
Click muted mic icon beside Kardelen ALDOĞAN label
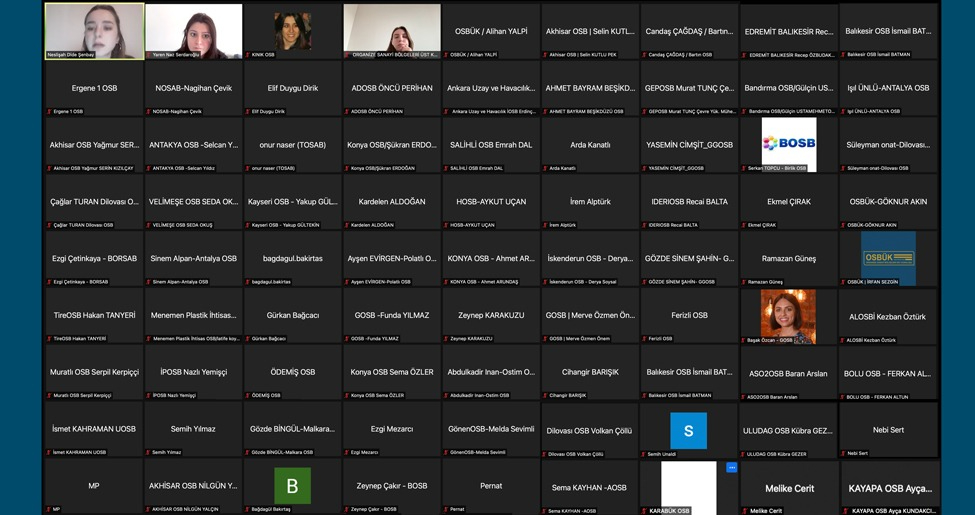click(x=347, y=225)
